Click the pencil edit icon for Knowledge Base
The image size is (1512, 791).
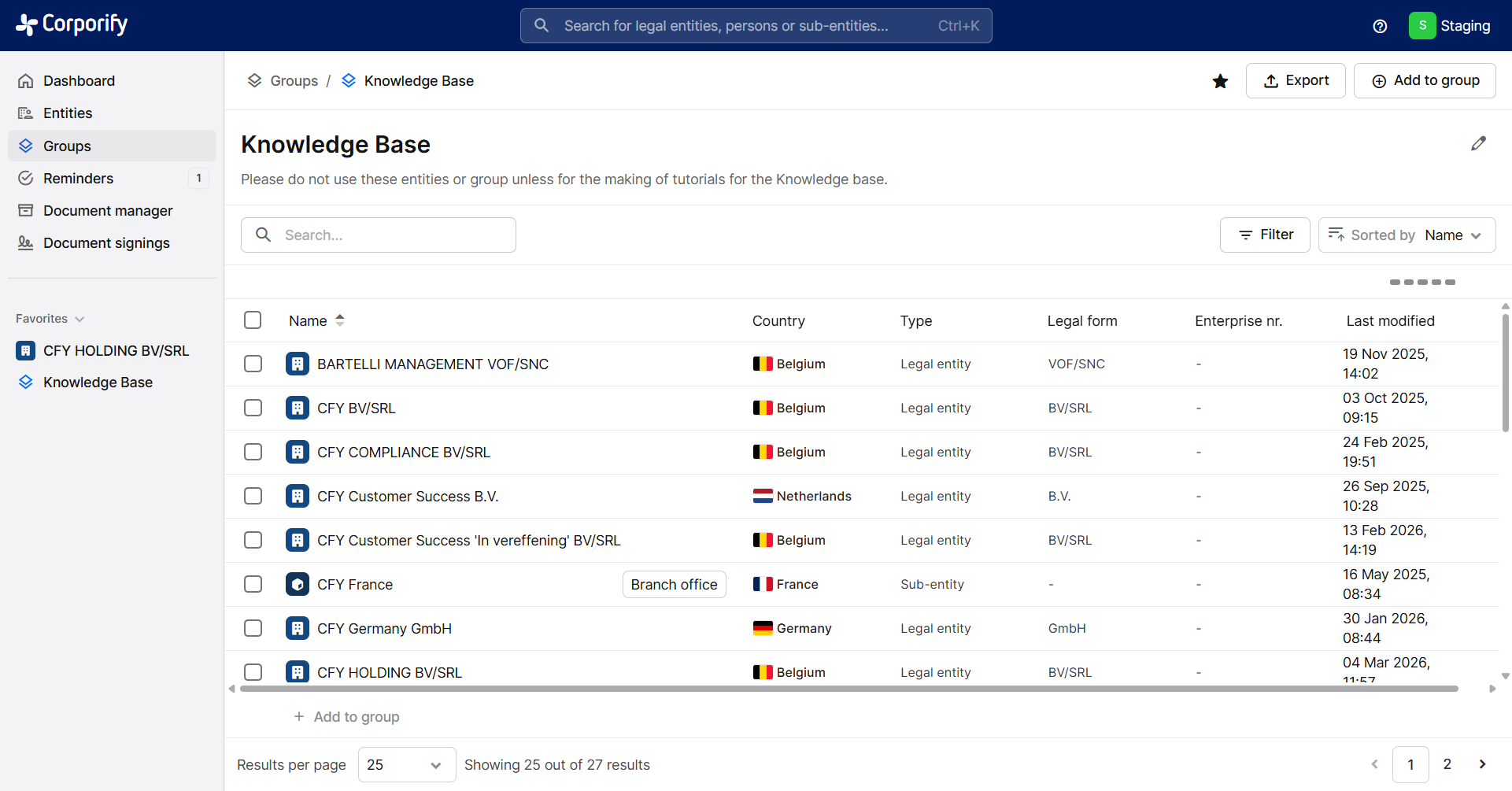1479,143
